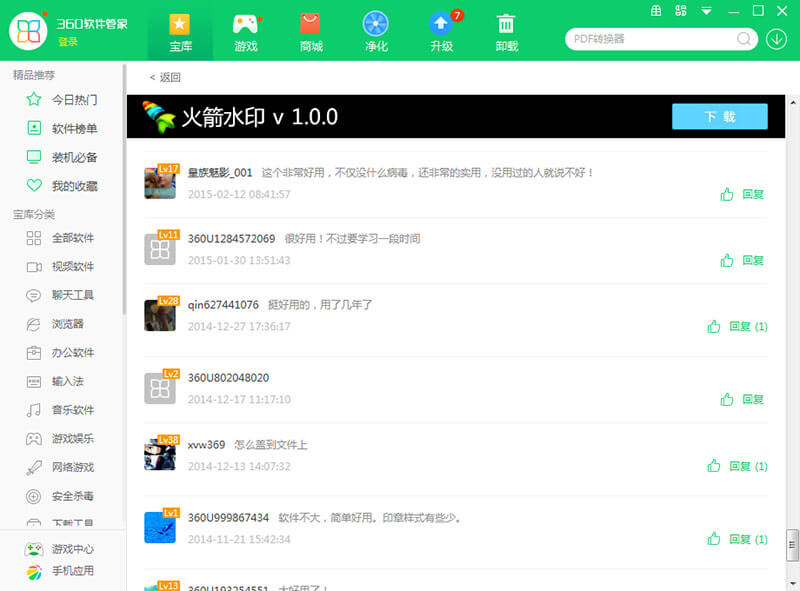This screenshot has height=591, width=800.
Task: Click the 登录 link
Action: pyautogui.click(x=68, y=42)
